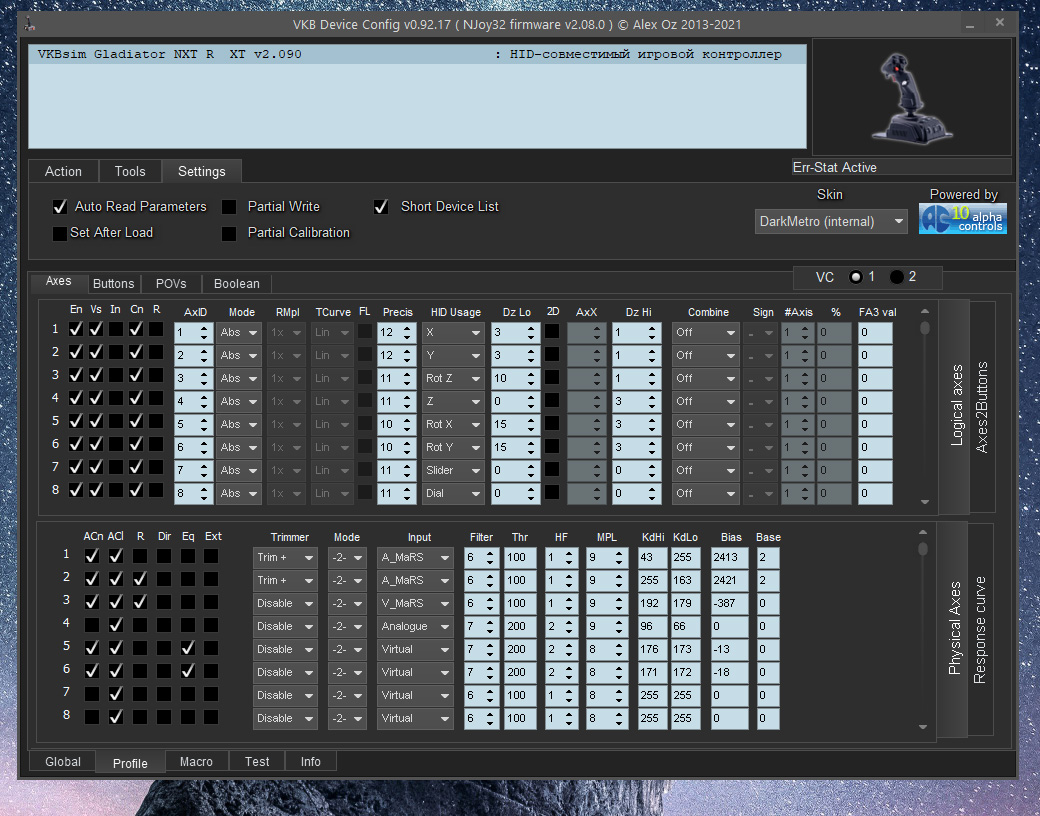Toggle 2D box for logical axis 1
This screenshot has width=1040, height=816.
click(x=552, y=331)
